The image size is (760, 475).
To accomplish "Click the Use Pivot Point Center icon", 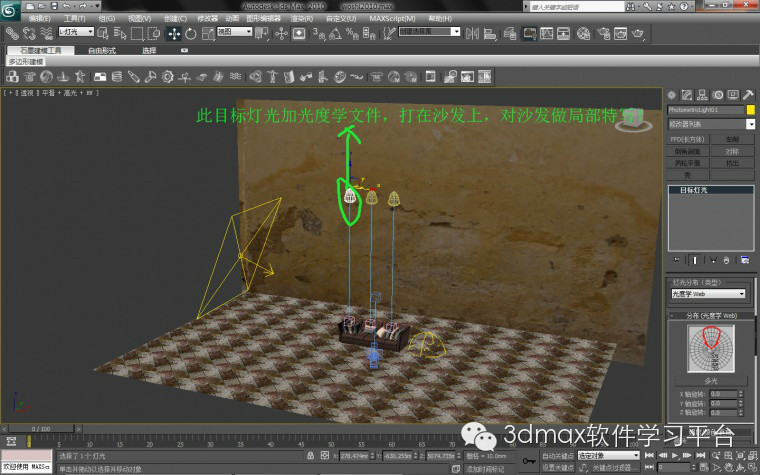I will pyautogui.click(x=262, y=33).
